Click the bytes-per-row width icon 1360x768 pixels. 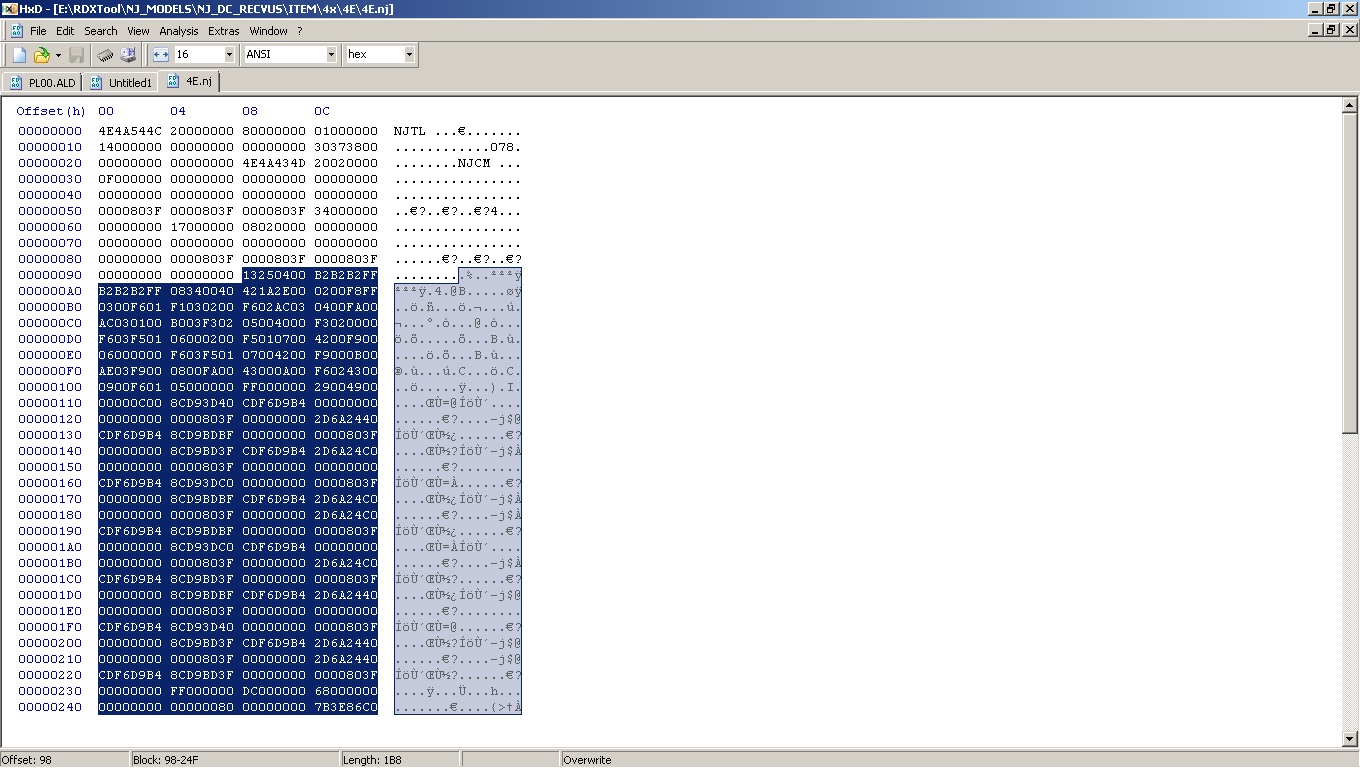[x=161, y=55]
